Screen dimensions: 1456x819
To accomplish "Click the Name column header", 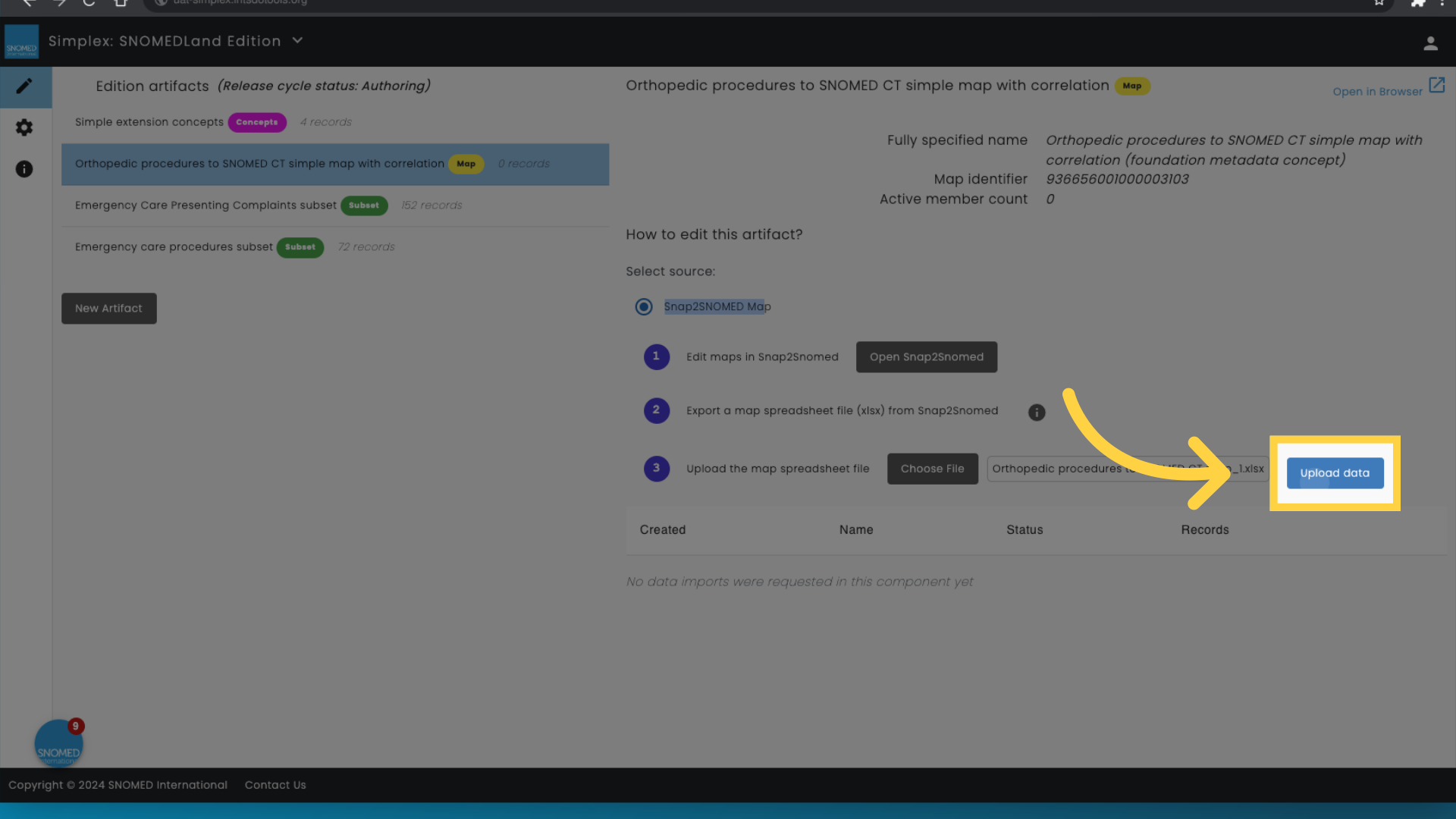I will click(856, 530).
